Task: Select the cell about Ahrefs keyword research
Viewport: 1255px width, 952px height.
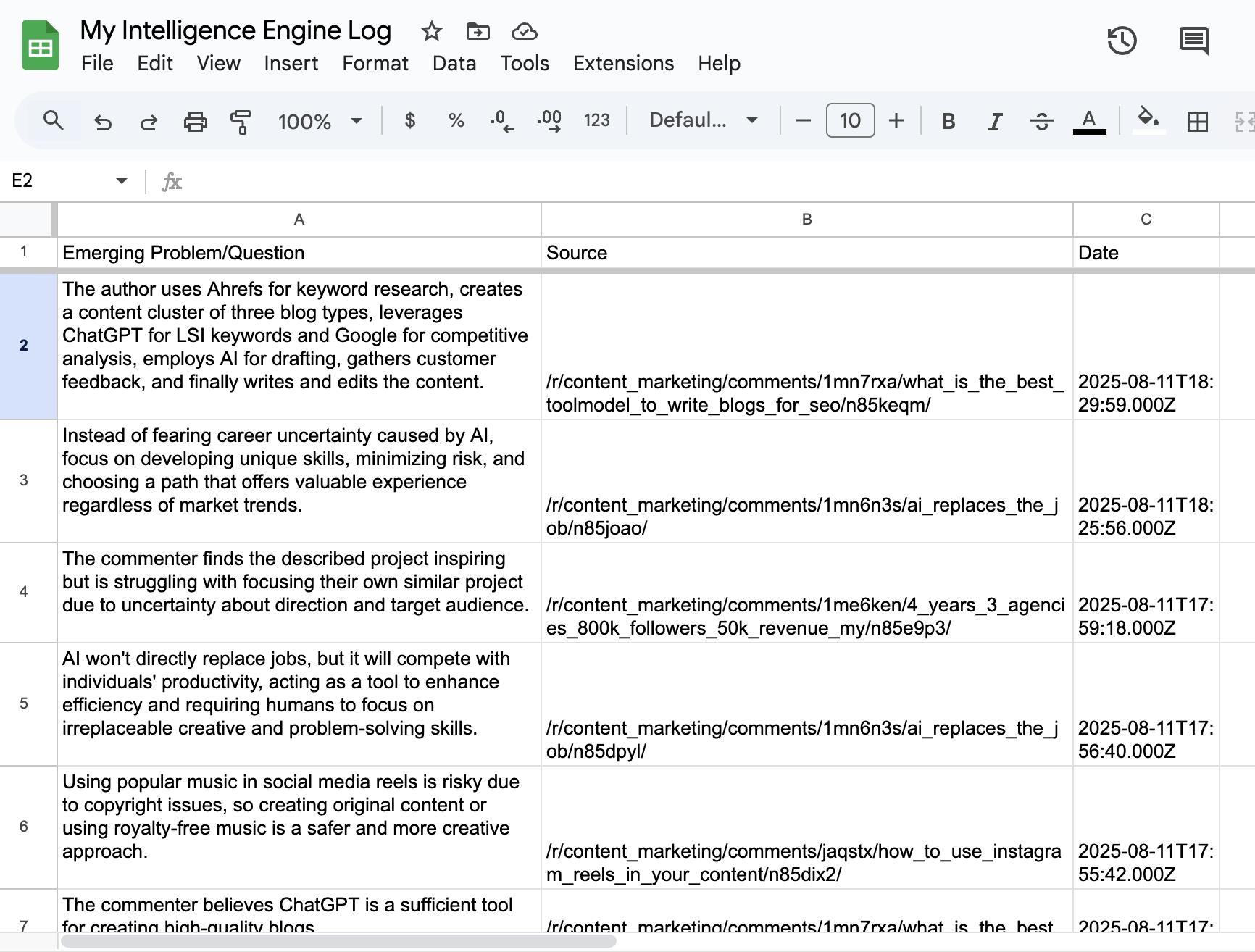Action: [x=299, y=346]
